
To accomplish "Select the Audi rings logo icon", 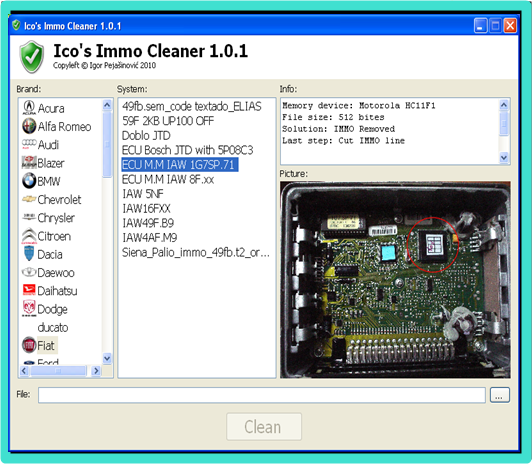I will 29,144.
